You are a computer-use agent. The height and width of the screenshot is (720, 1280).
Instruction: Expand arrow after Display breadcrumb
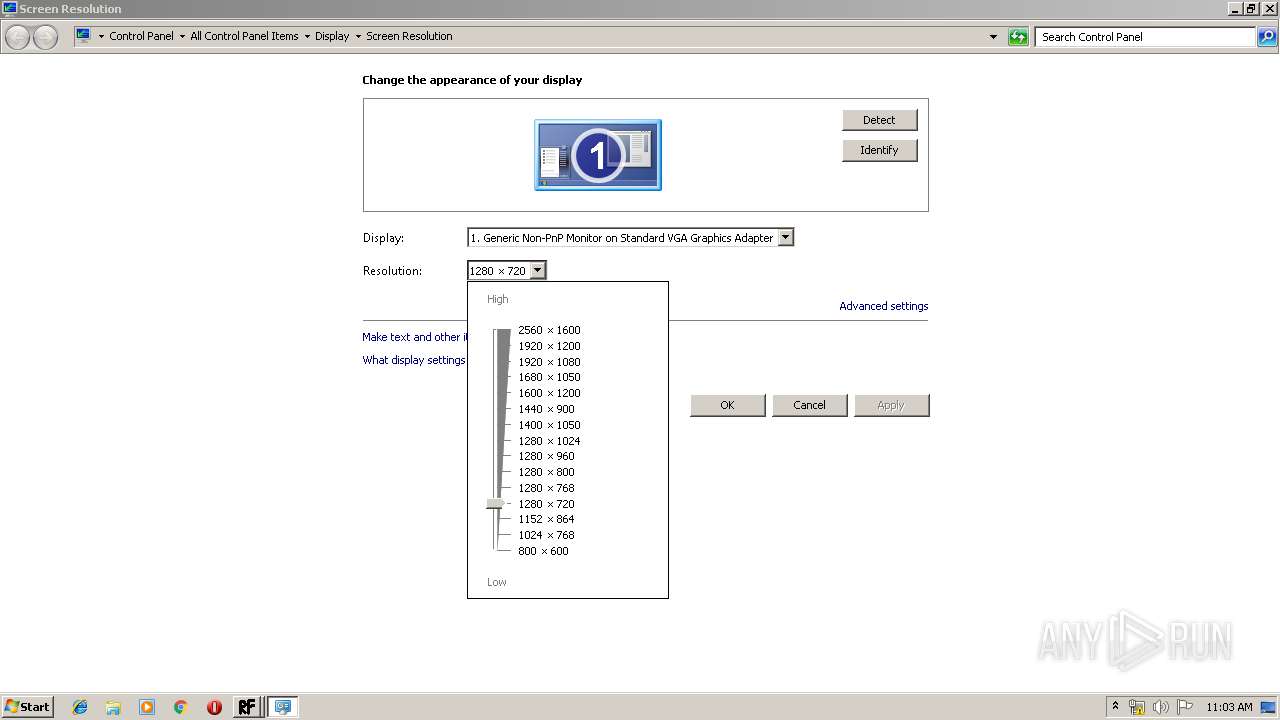358,37
